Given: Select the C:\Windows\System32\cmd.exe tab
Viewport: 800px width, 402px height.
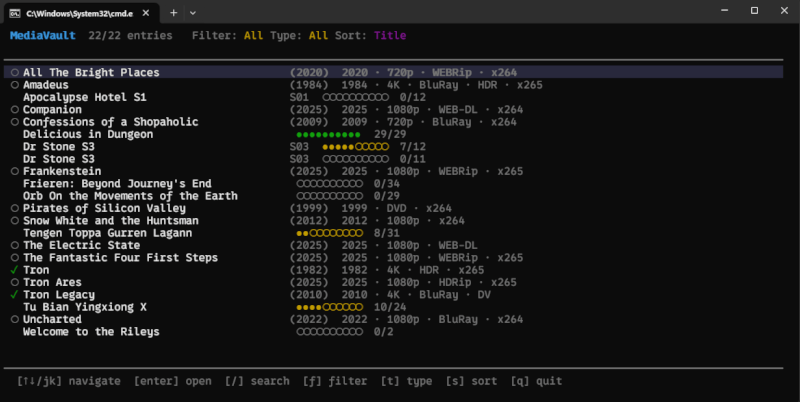Looking at the screenshot, I should 80,12.
